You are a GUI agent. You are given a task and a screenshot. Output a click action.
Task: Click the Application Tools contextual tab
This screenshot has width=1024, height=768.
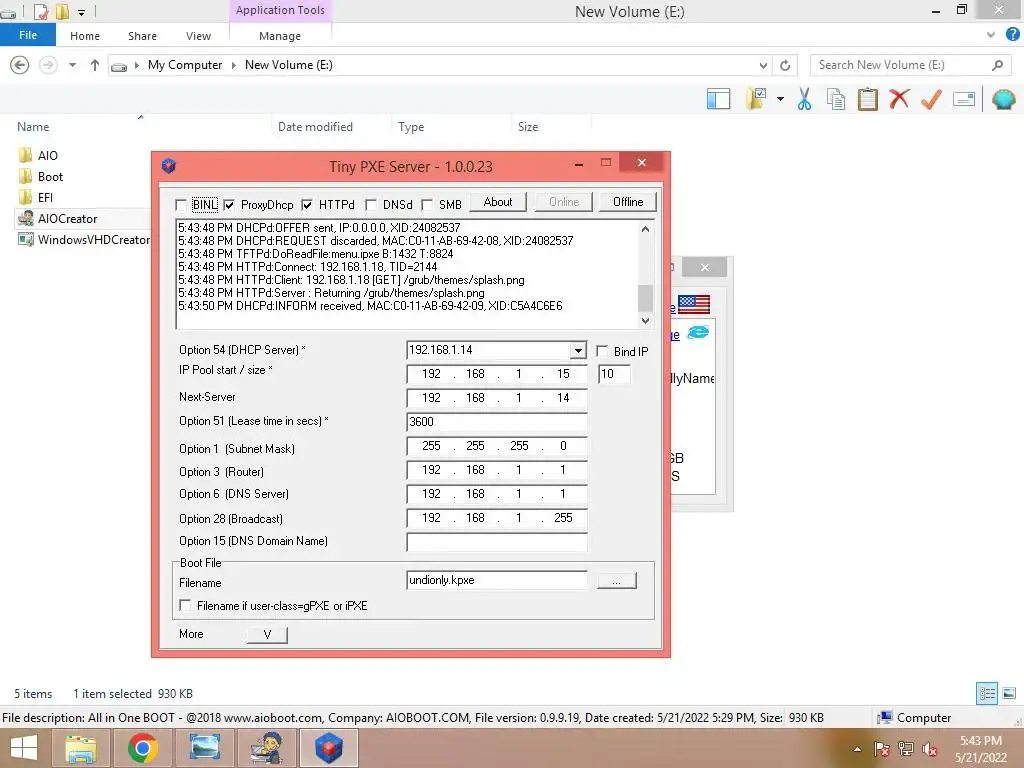click(280, 10)
